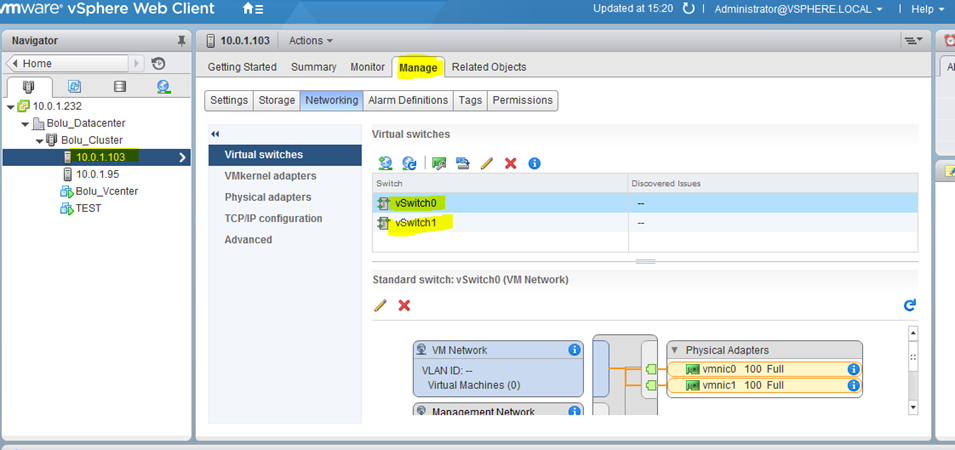Click the blue info icon in switches toolbar

tap(534, 163)
